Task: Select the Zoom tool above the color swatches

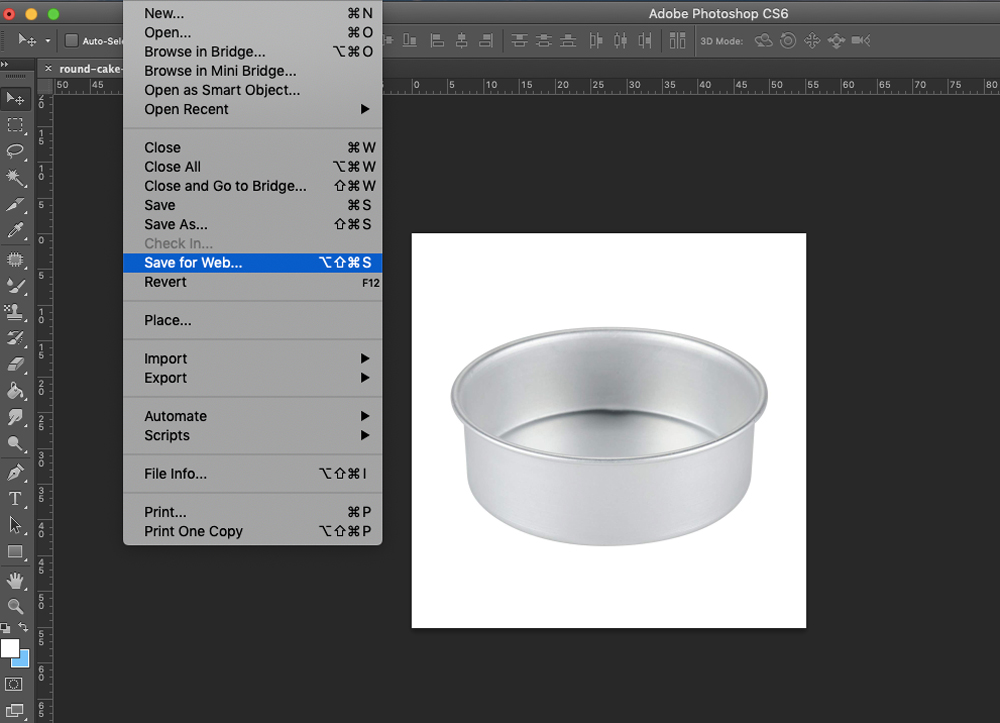Action: click(15, 606)
